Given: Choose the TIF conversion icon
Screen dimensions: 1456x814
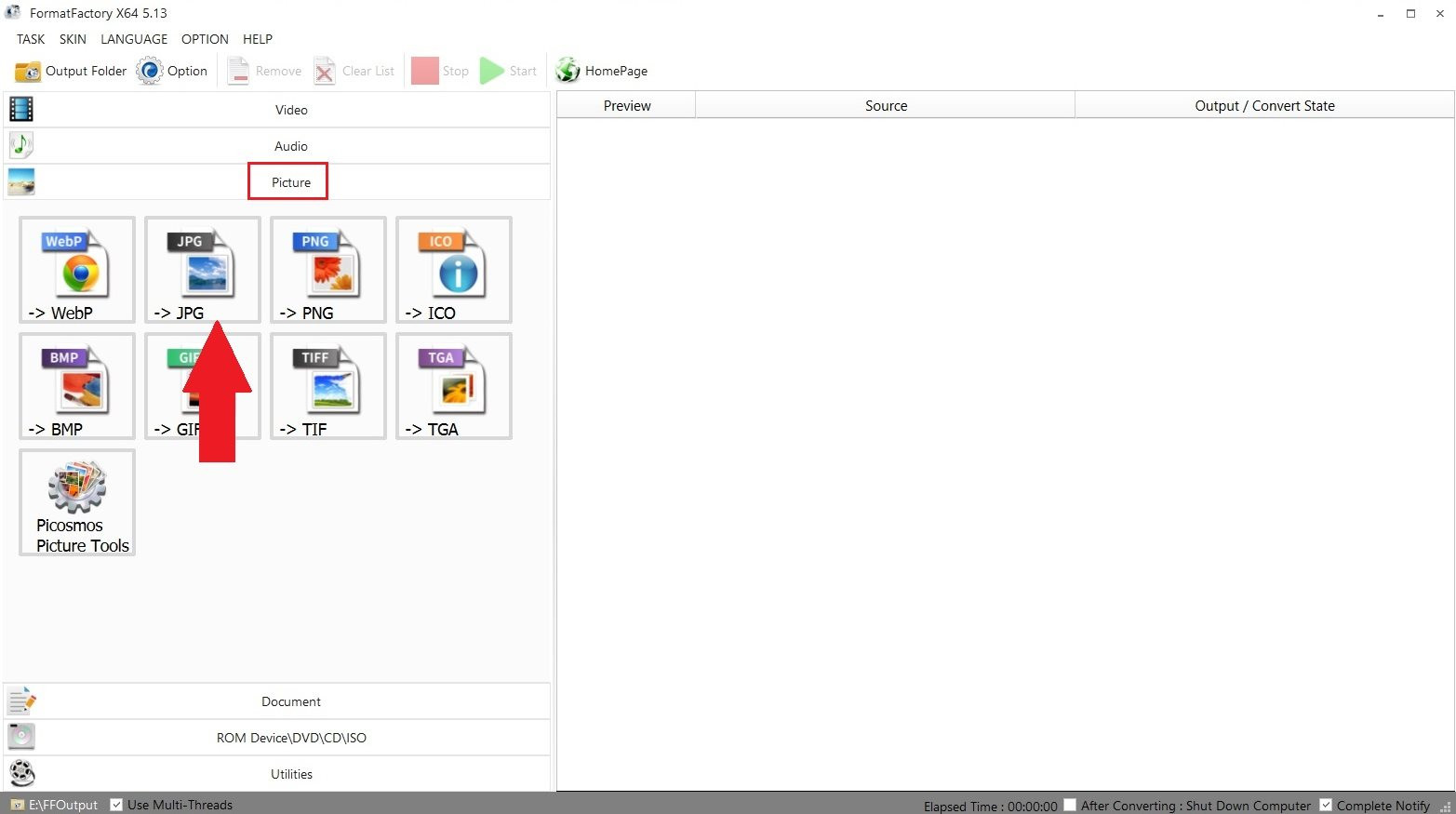Looking at the screenshot, I should [x=328, y=386].
